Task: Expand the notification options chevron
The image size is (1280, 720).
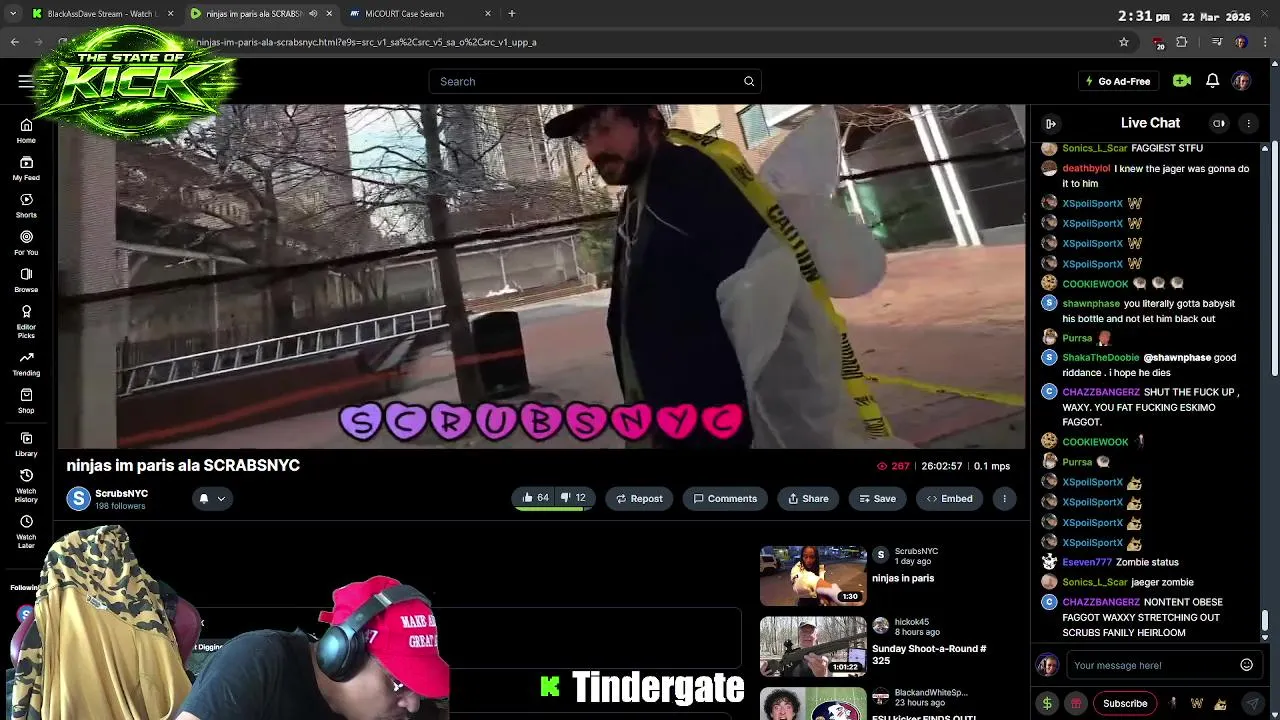Action: click(221, 498)
